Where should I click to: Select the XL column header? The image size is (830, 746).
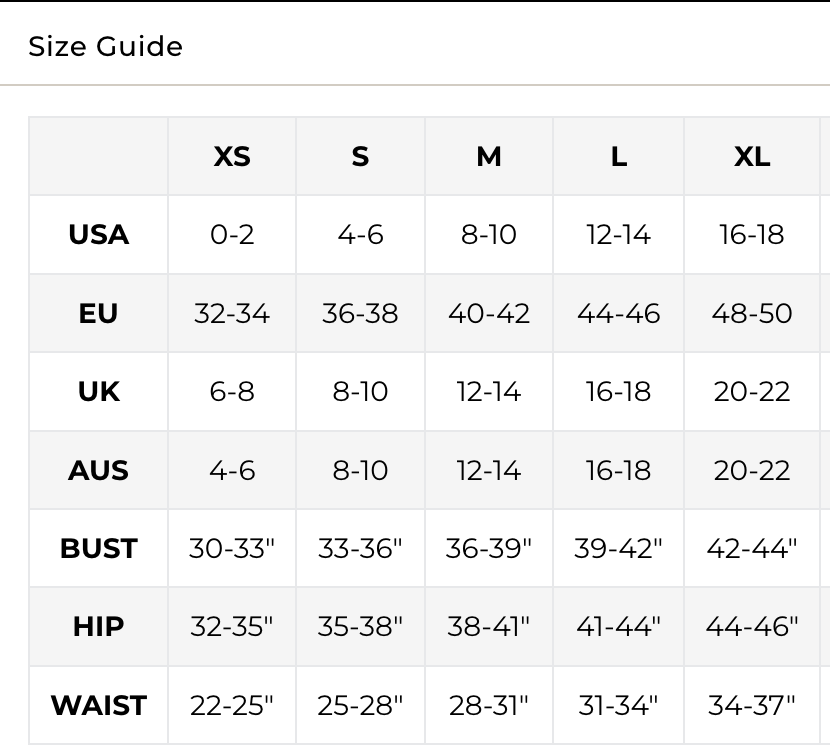click(x=752, y=157)
